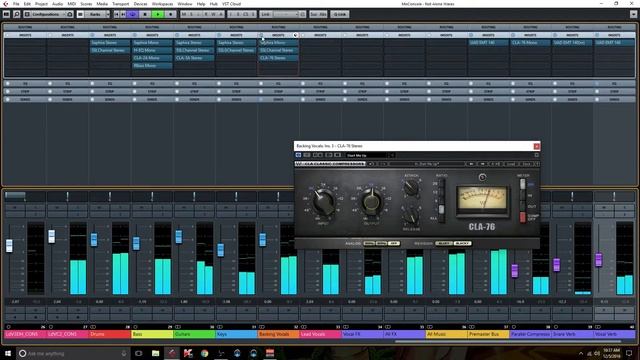Image resolution: width=640 pixels, height=360 pixels.
Task: Click the global Mute M button
Action: 184,14
